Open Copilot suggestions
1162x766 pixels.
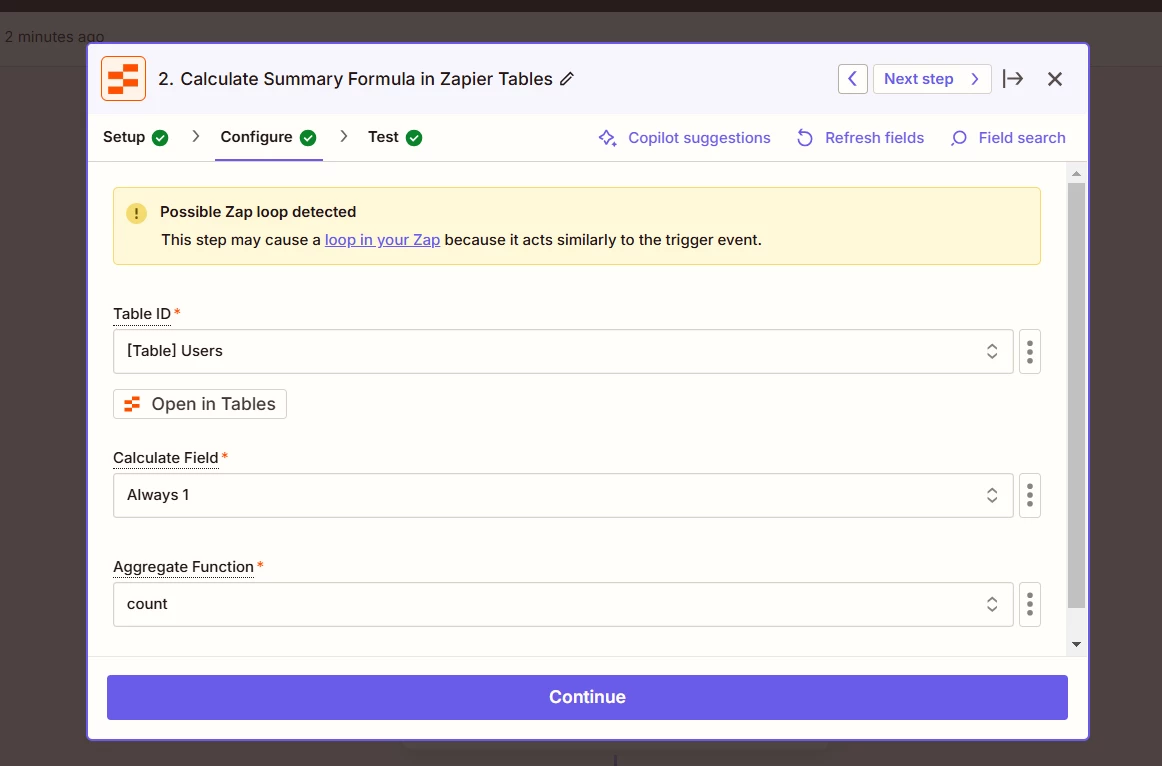(x=684, y=138)
